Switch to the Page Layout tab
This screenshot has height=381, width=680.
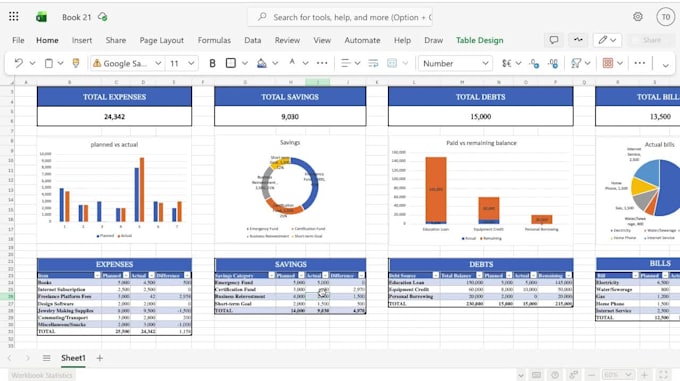(161, 40)
